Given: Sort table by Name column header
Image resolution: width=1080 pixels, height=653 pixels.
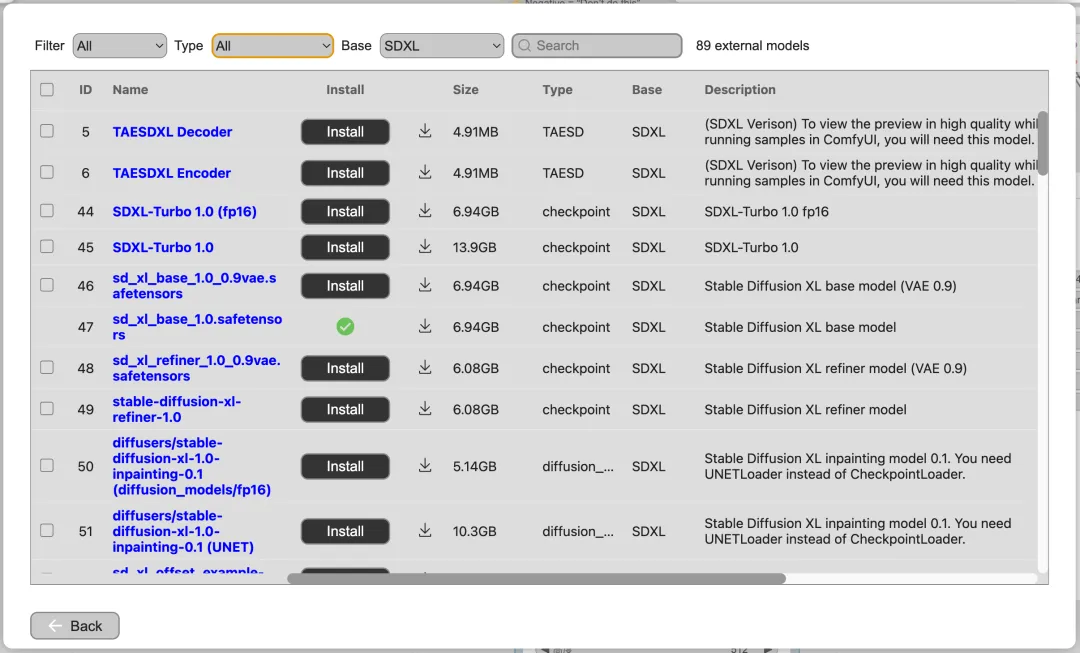Looking at the screenshot, I should (x=130, y=90).
